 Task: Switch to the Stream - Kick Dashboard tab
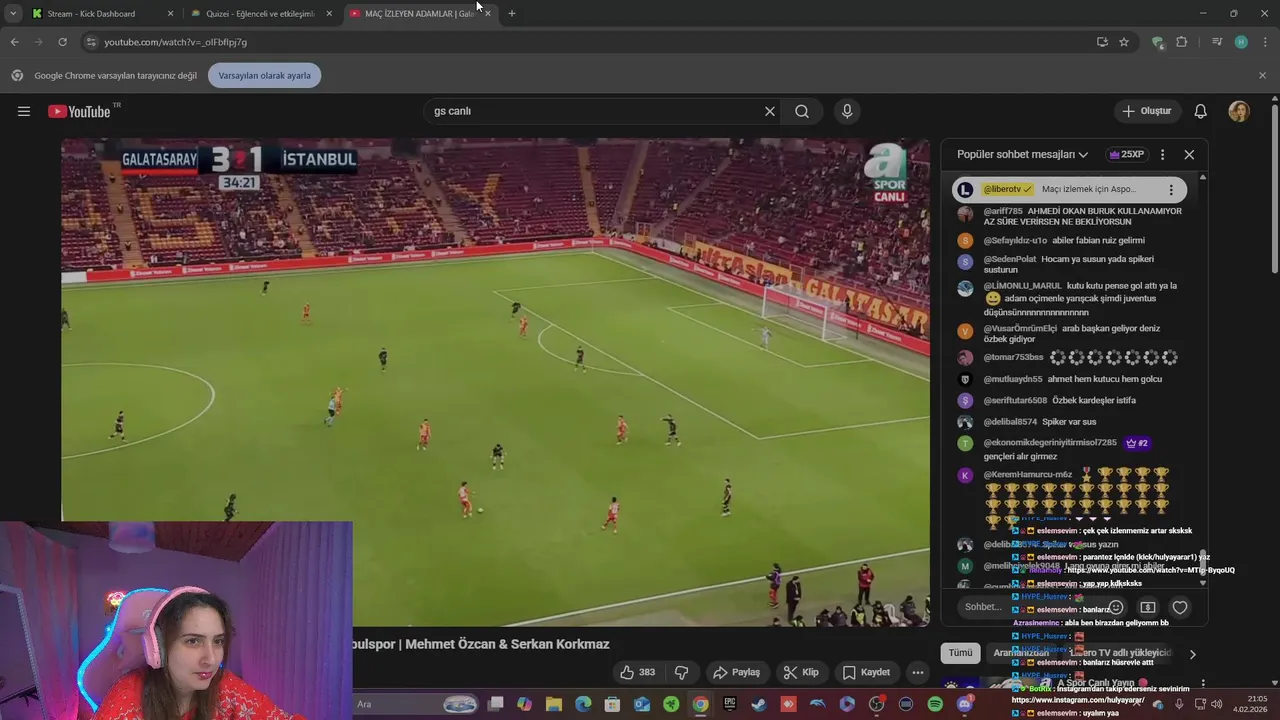102,13
